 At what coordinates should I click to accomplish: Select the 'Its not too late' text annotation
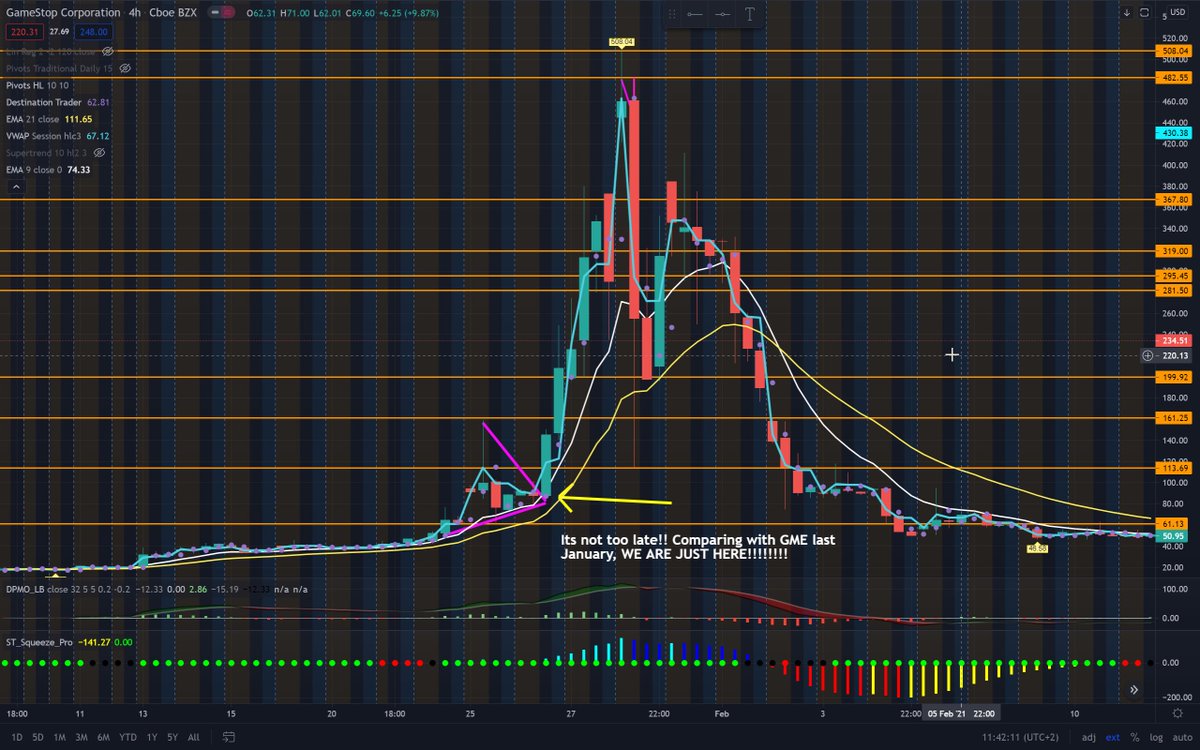[x=698, y=546]
